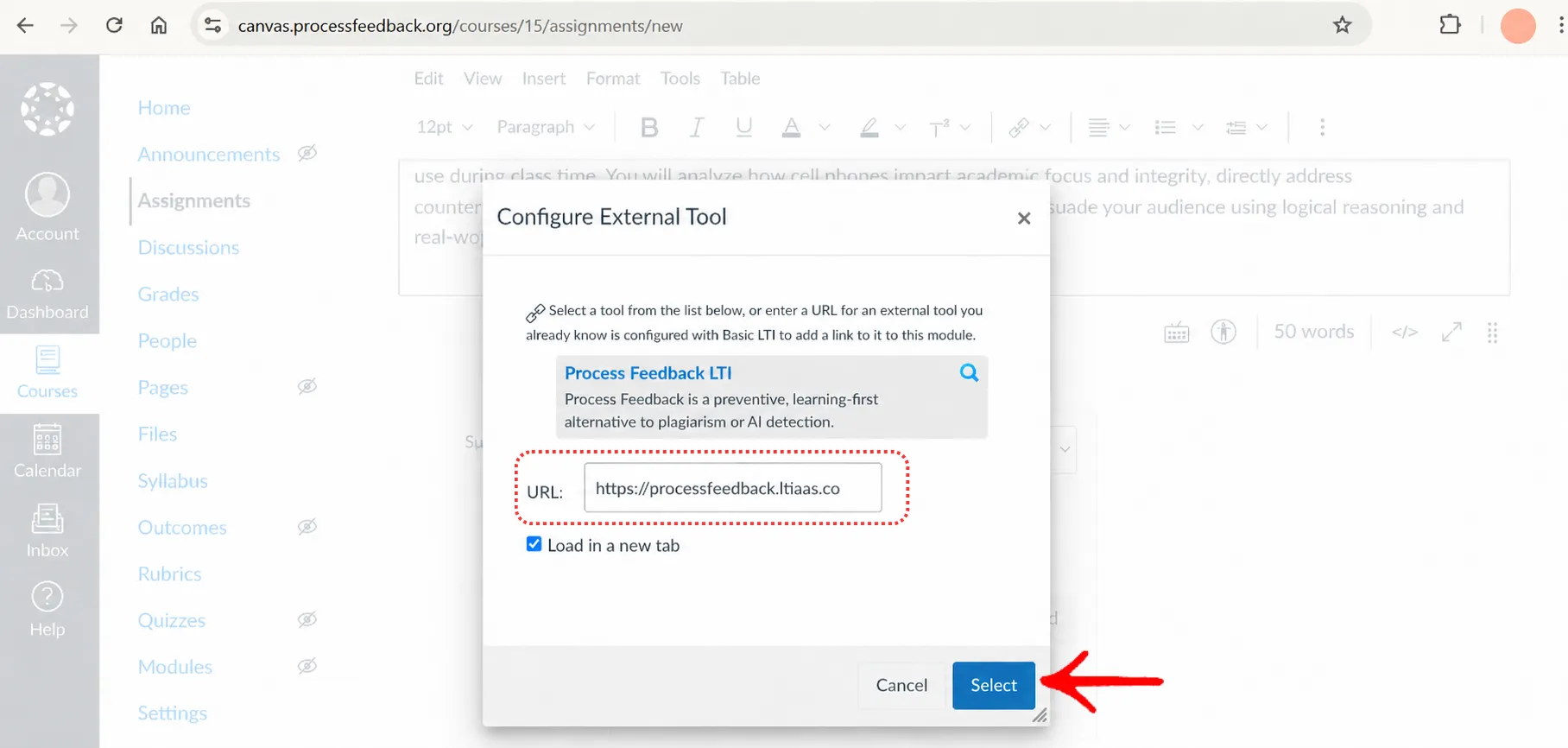Expand alignment options arrow
Image resolution: width=1568 pixels, height=748 pixels.
click(x=1124, y=128)
